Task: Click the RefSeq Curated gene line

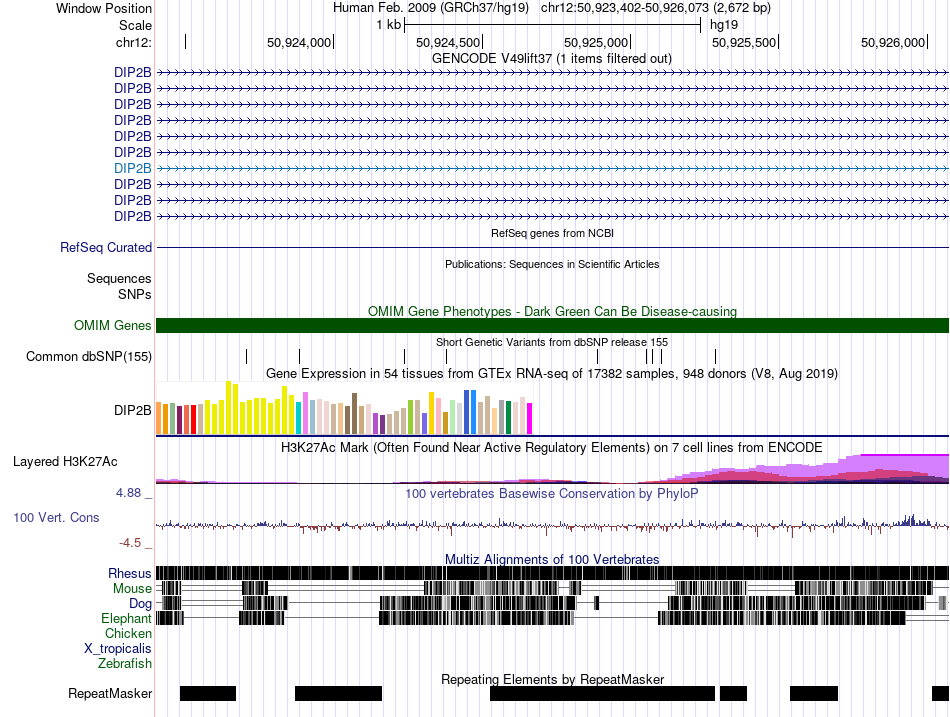Action: [x=553, y=247]
